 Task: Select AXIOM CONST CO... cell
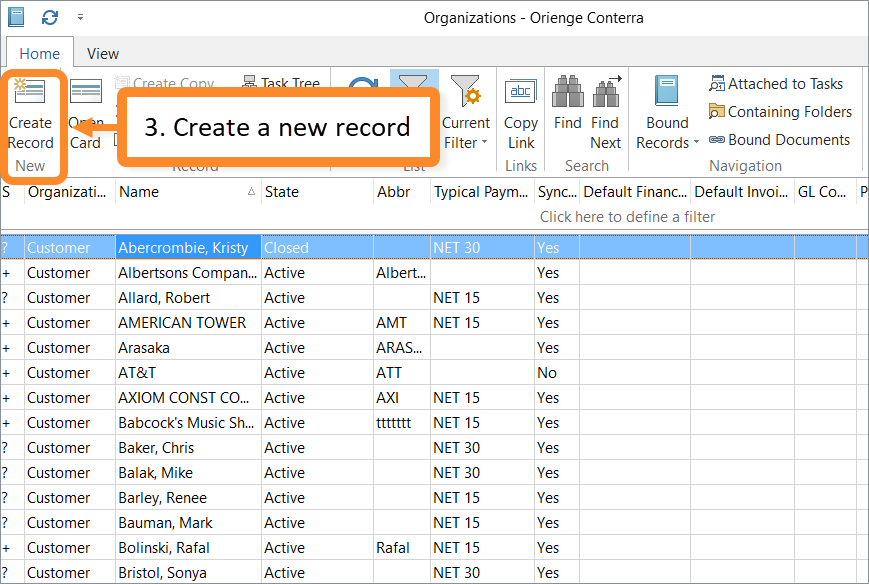188,397
